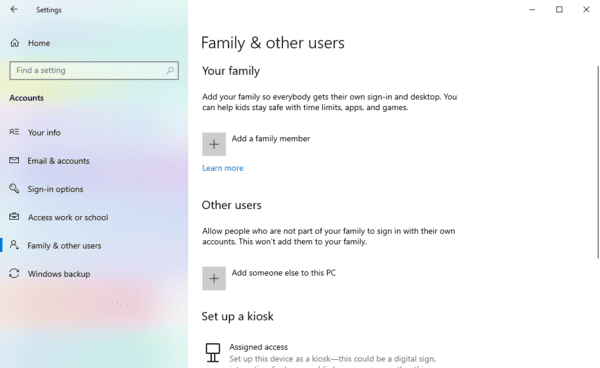Click the Your family heading

tap(231, 71)
